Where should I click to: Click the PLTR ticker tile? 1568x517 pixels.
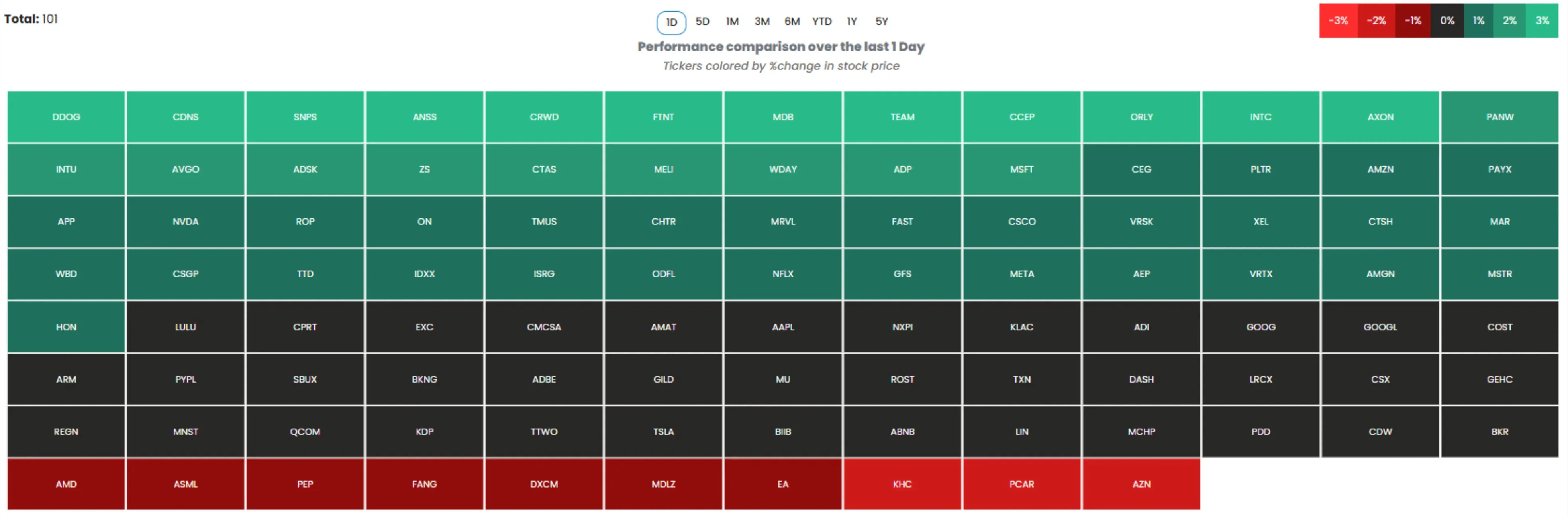[x=1260, y=169]
